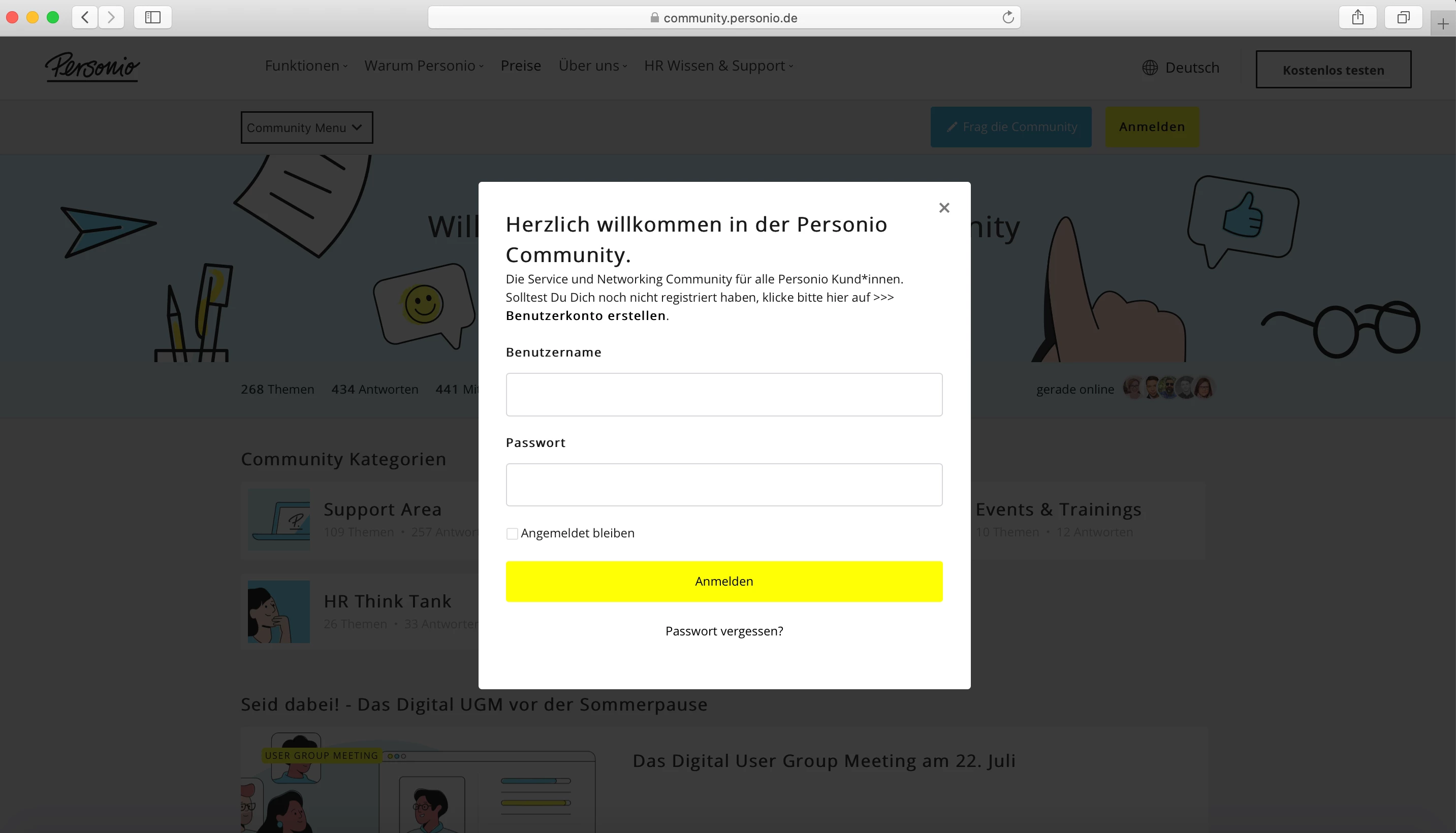Viewport: 1456px width, 833px height.
Task: Click the Personio logo
Action: [92, 67]
